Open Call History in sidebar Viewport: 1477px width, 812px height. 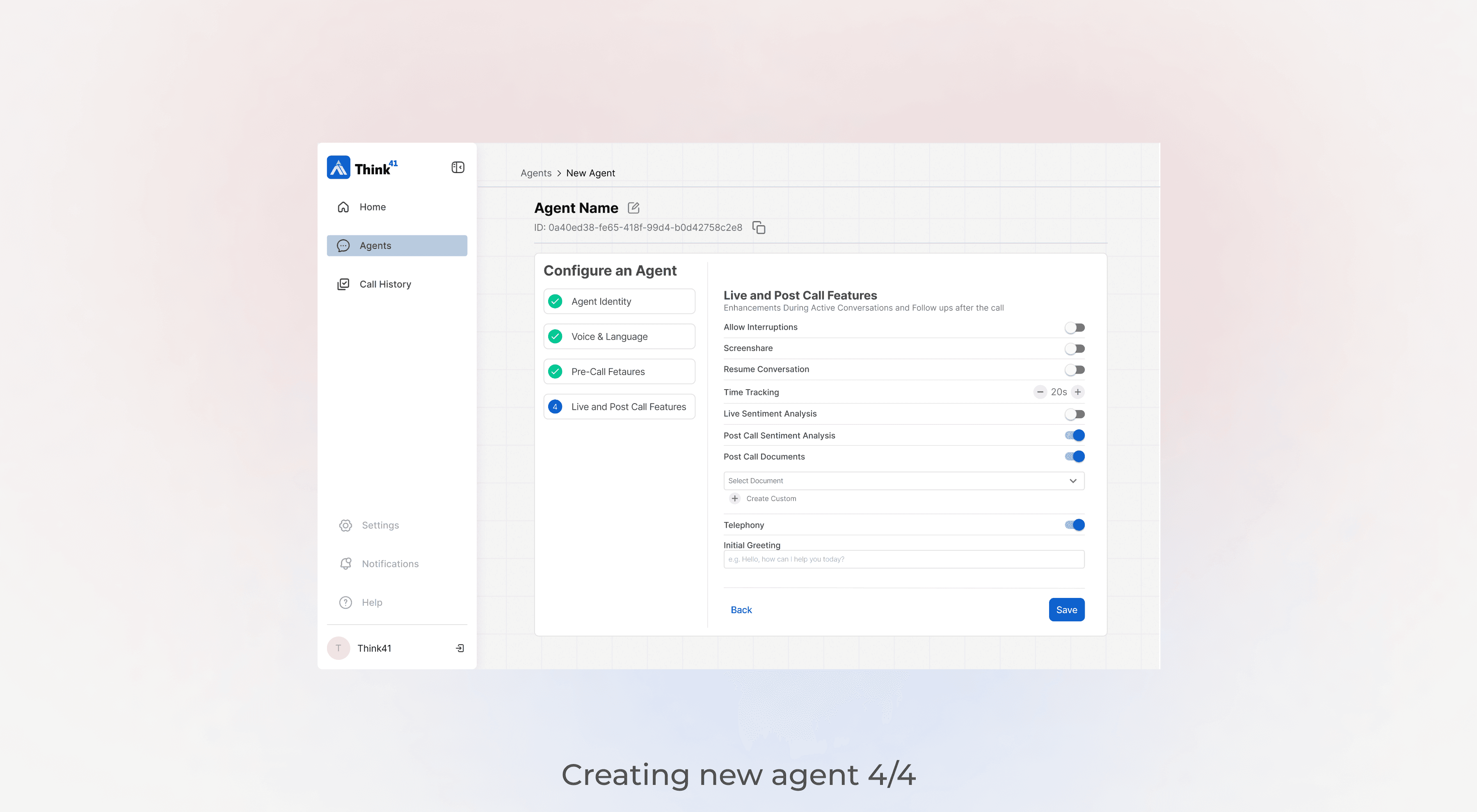tap(385, 284)
